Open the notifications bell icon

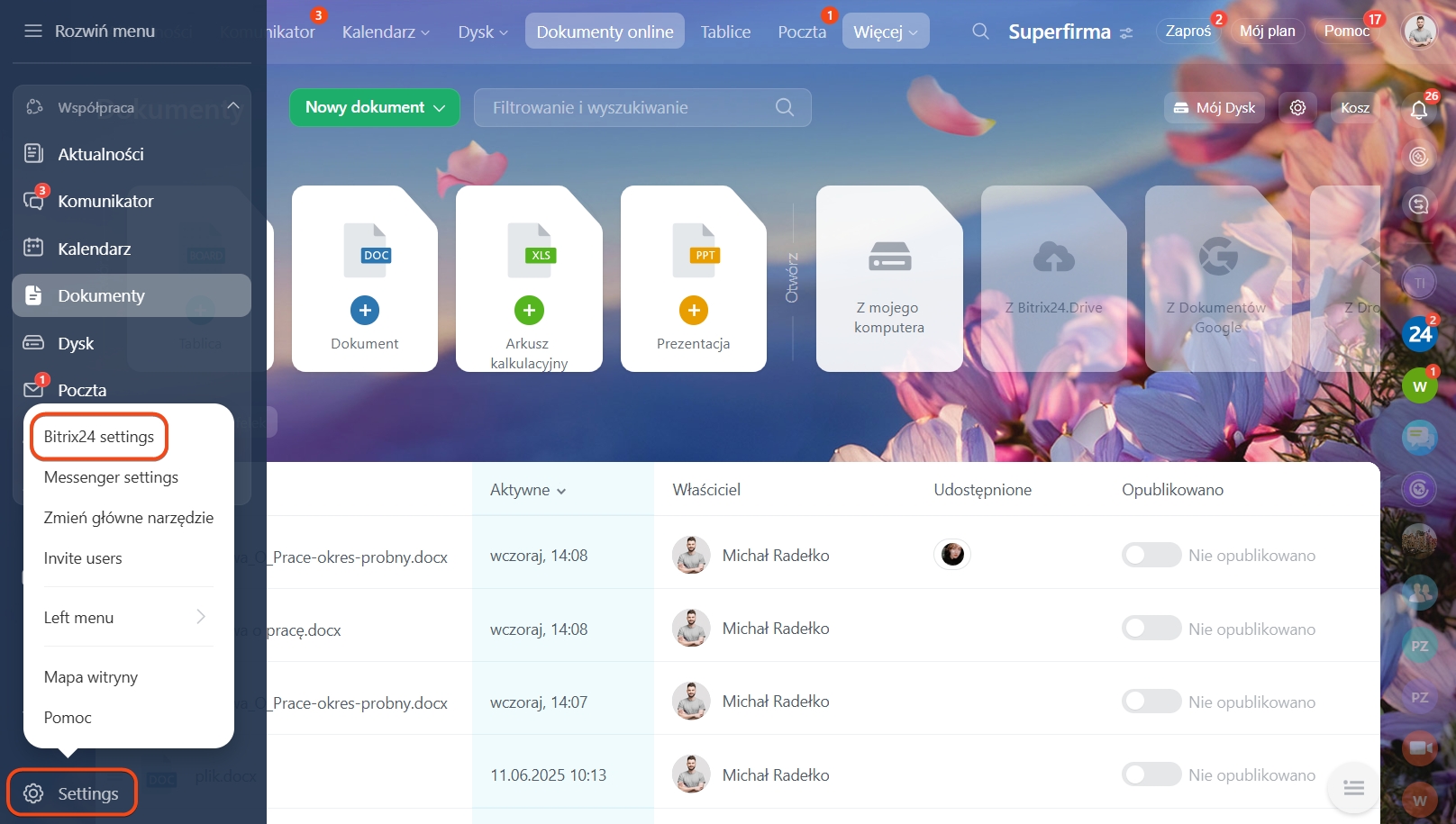tap(1419, 110)
